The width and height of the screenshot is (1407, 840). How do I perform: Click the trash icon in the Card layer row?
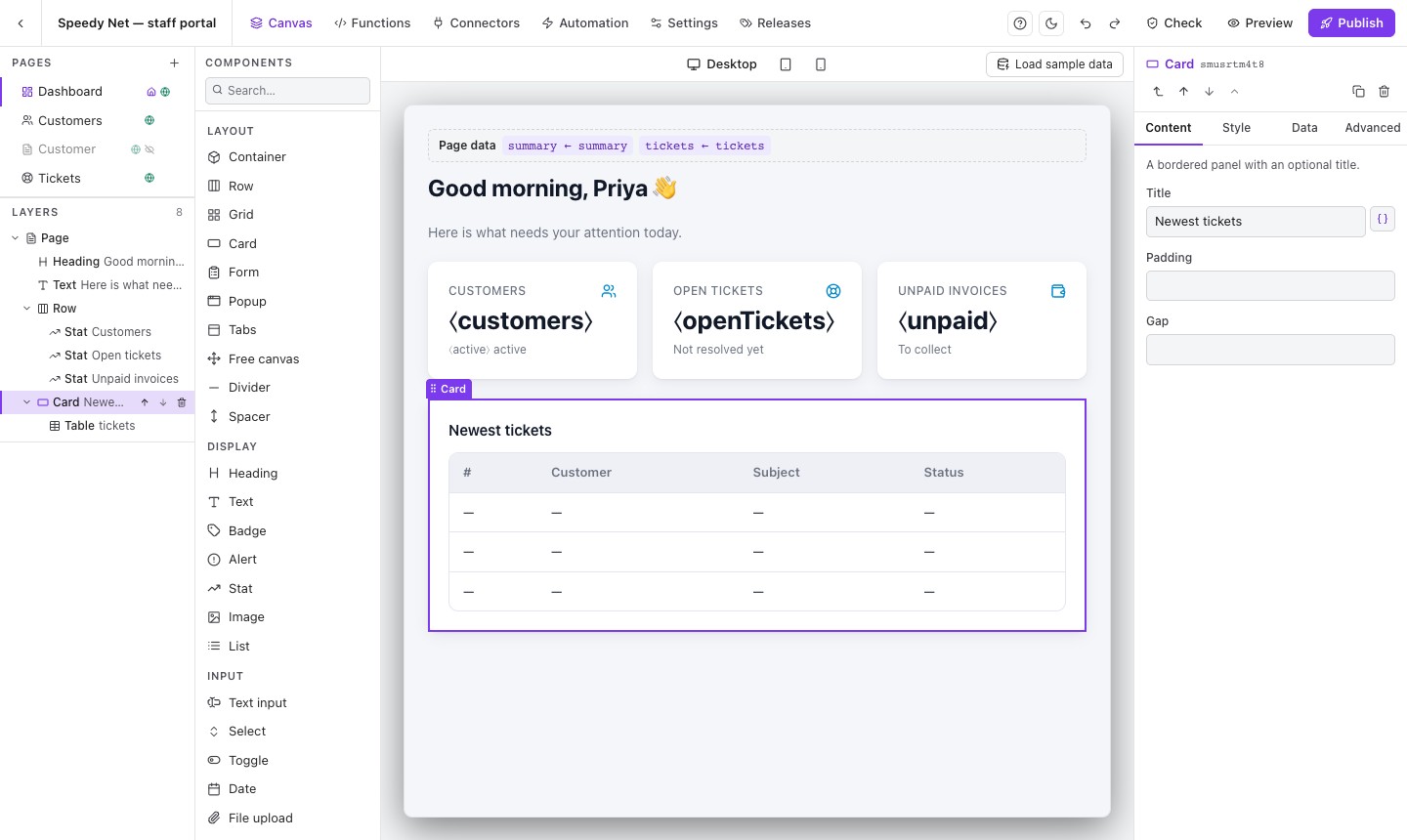[182, 402]
